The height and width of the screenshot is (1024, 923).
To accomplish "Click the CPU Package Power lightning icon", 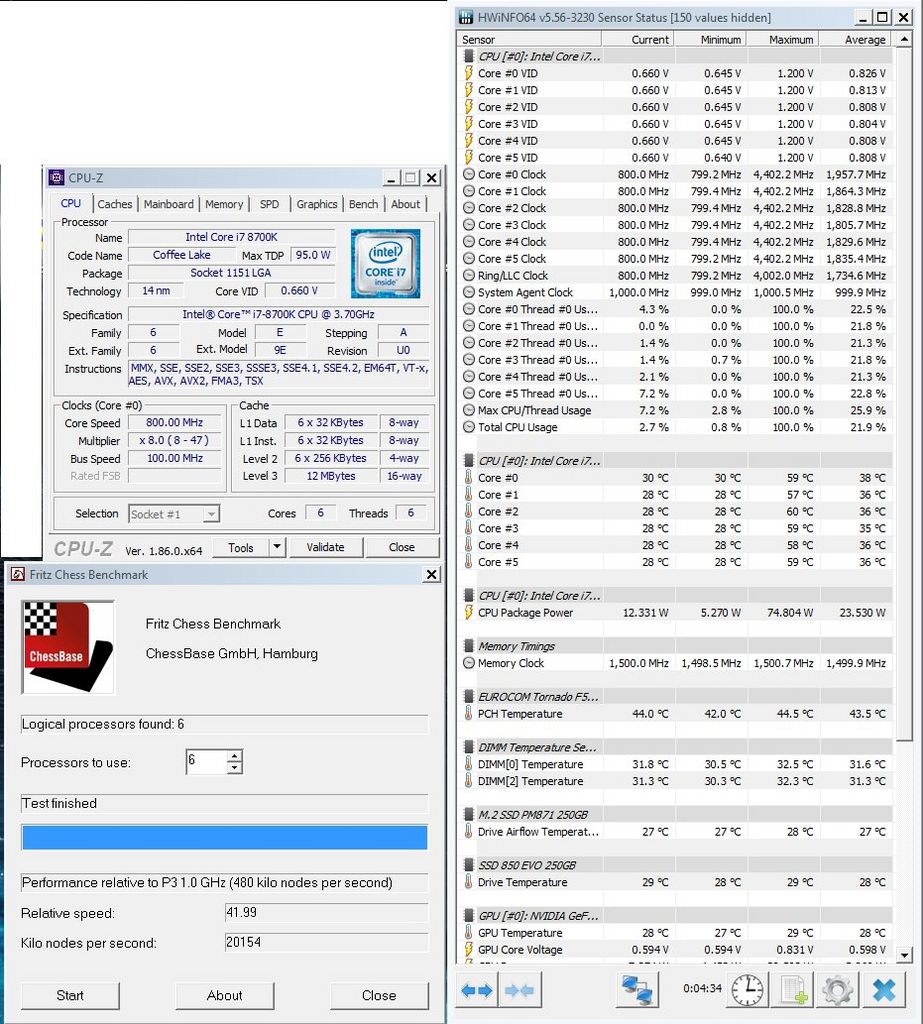I will point(468,613).
